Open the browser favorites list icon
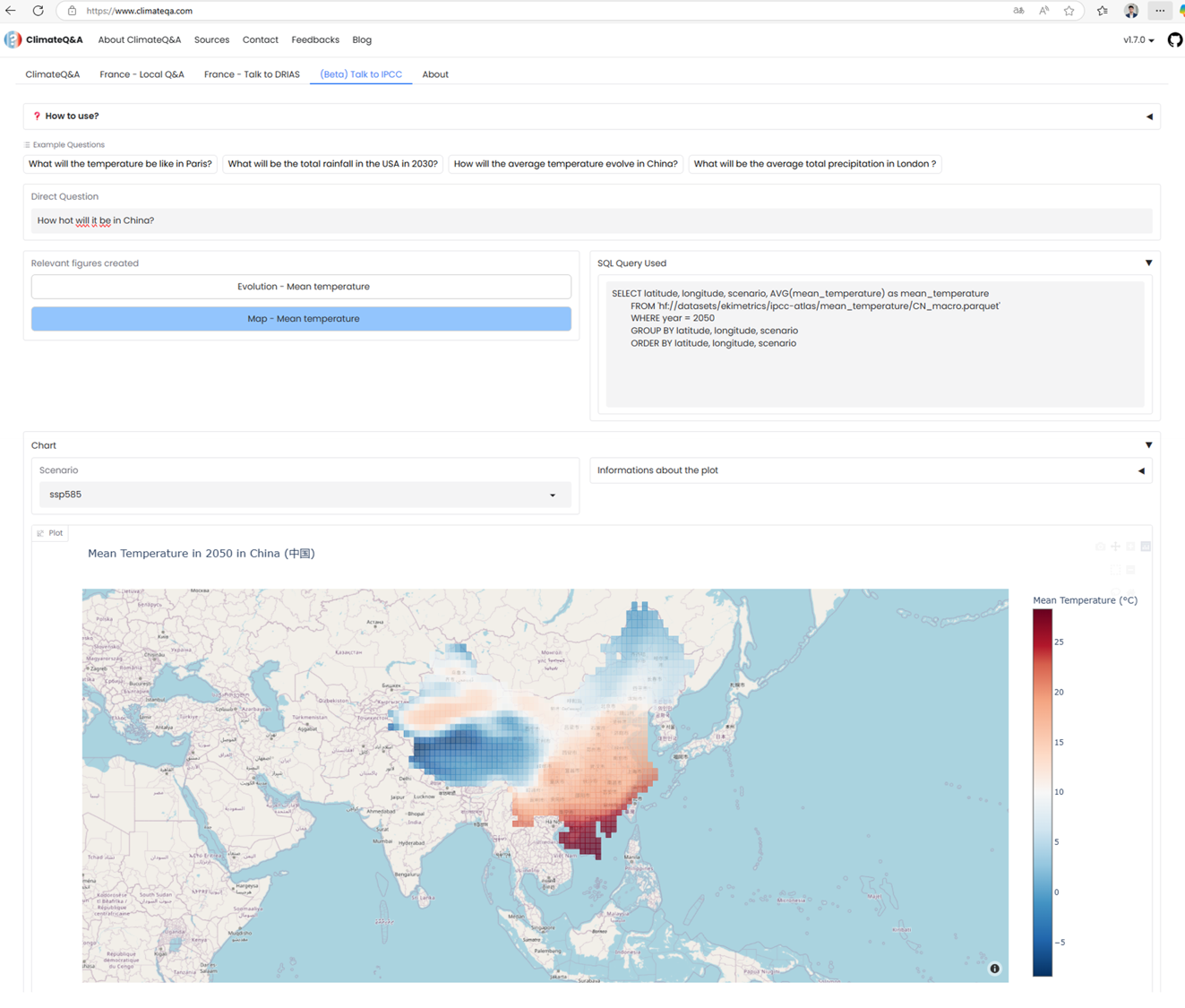 1103,11
